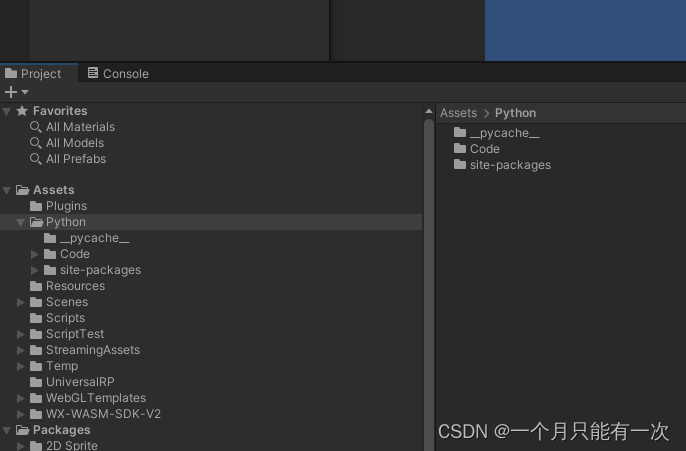686x451 pixels.
Task: Click the folder tree vertical scrollbar
Action: point(429,284)
